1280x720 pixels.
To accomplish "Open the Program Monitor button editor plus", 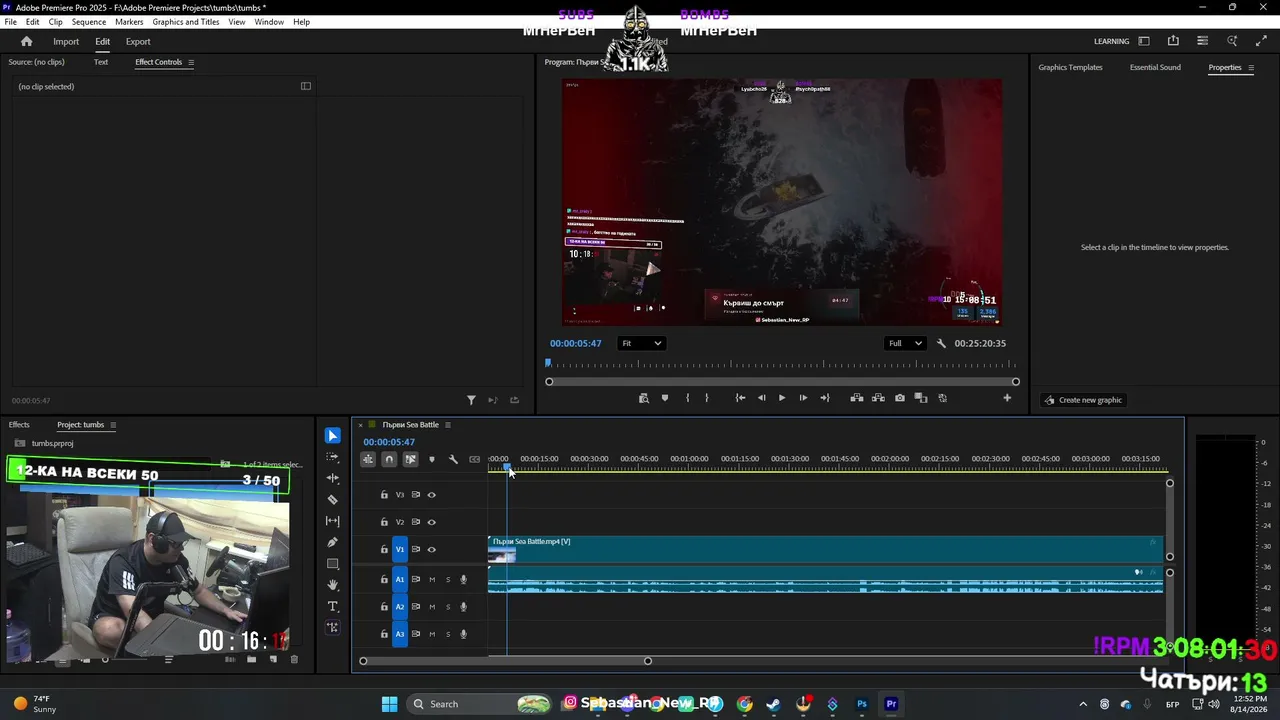I will (1007, 398).
